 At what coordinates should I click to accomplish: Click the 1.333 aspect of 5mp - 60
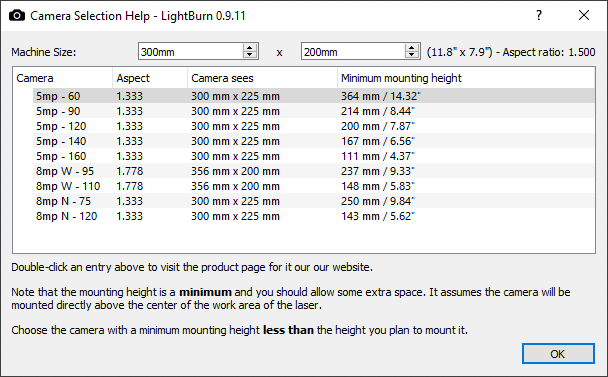coord(130,96)
